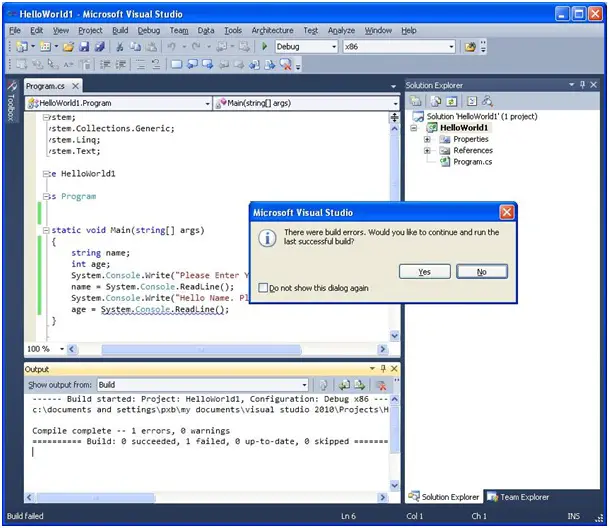Viewport: 609px width, 528px height.
Task: Select Program.cs in Solution Explorer tree
Action: [472, 162]
